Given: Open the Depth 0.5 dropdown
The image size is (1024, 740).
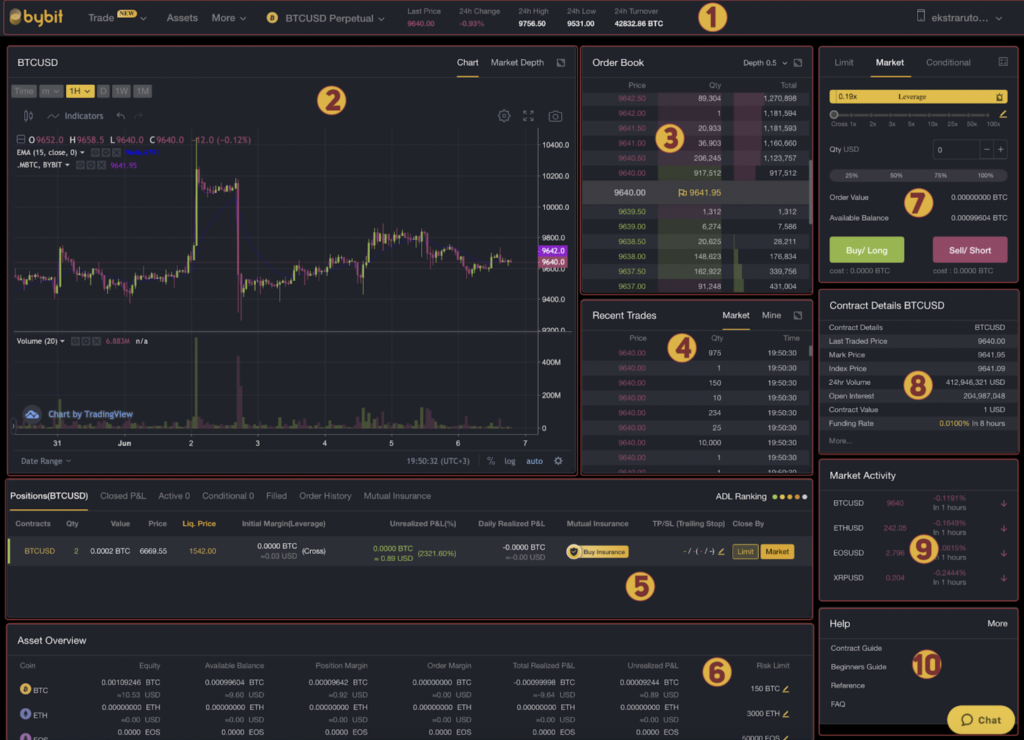Looking at the screenshot, I should point(765,63).
